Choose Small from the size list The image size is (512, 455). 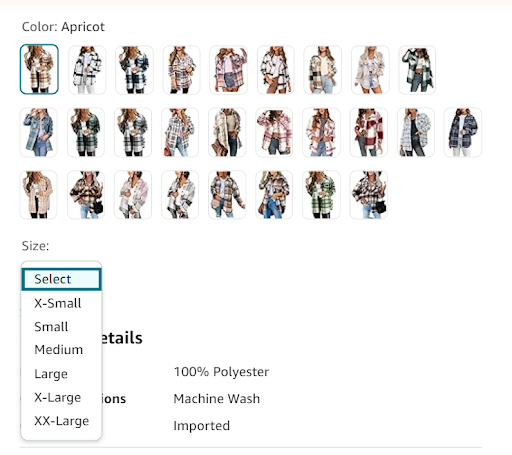point(61,327)
